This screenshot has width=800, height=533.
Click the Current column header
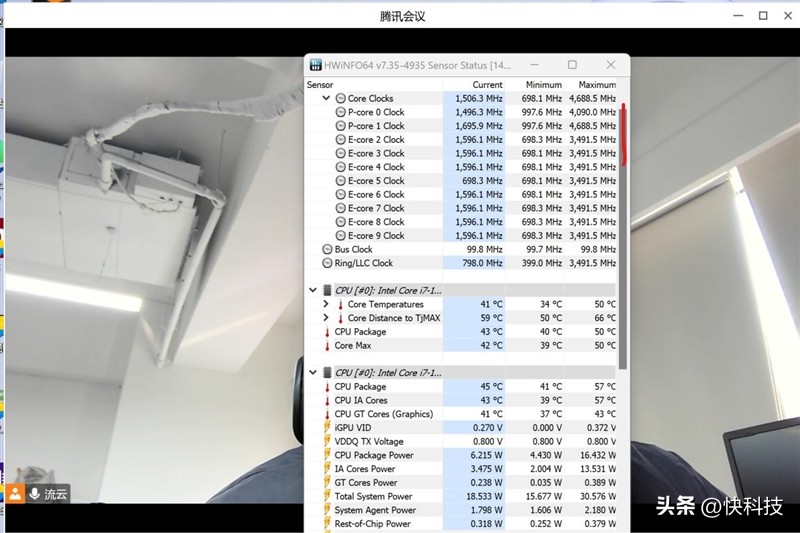(487, 85)
